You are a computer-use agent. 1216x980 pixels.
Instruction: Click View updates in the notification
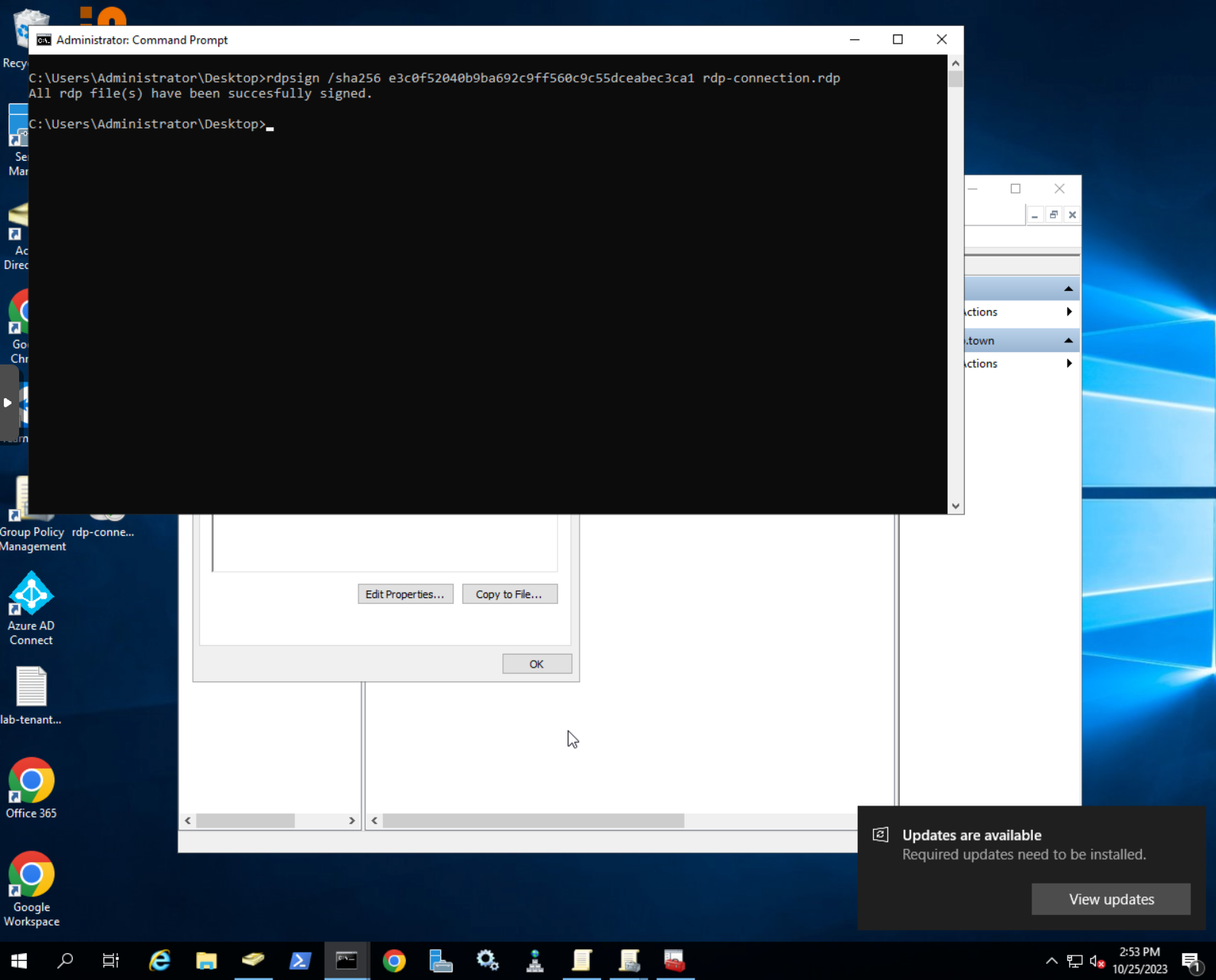1111,899
